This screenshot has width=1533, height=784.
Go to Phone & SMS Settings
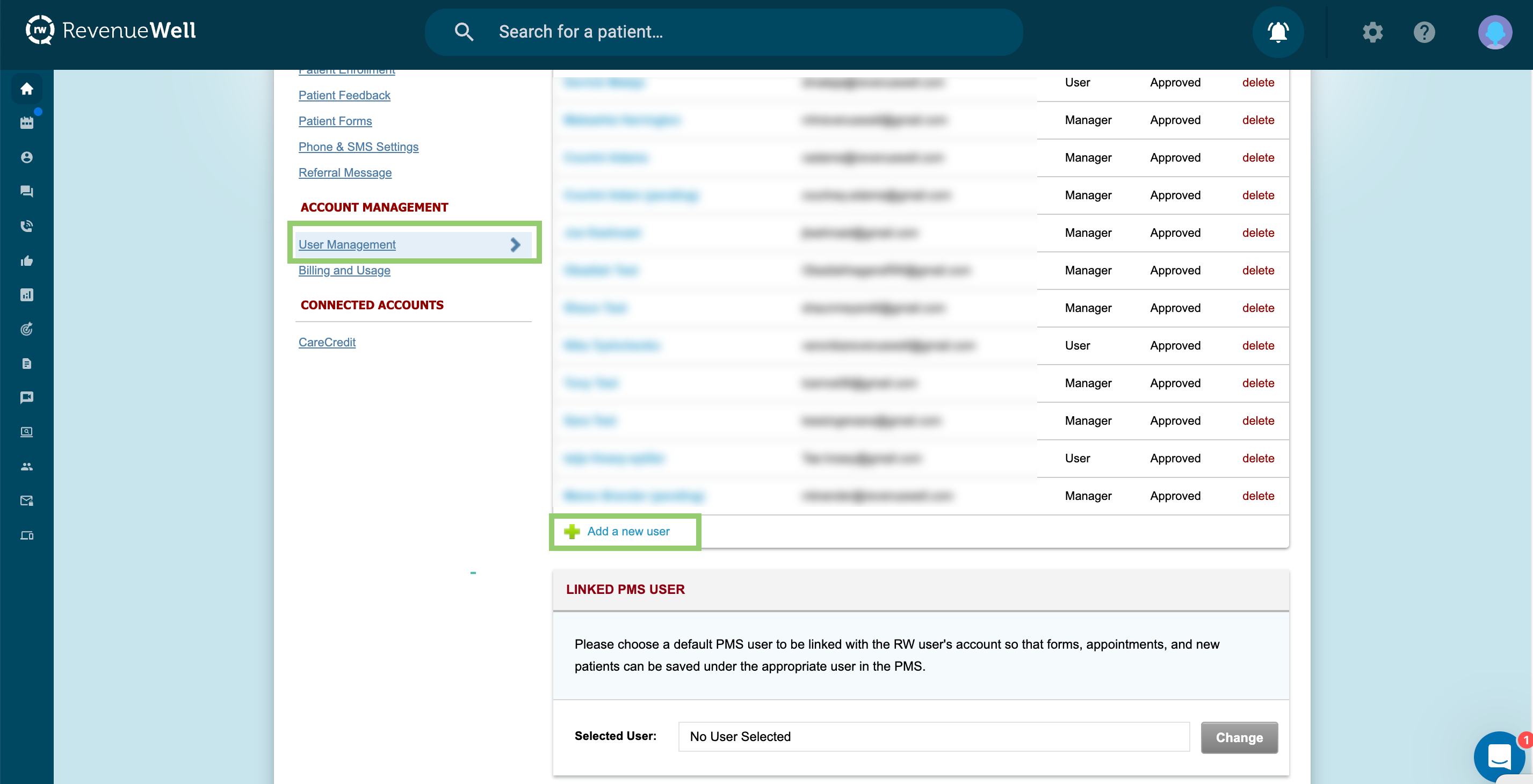358,147
